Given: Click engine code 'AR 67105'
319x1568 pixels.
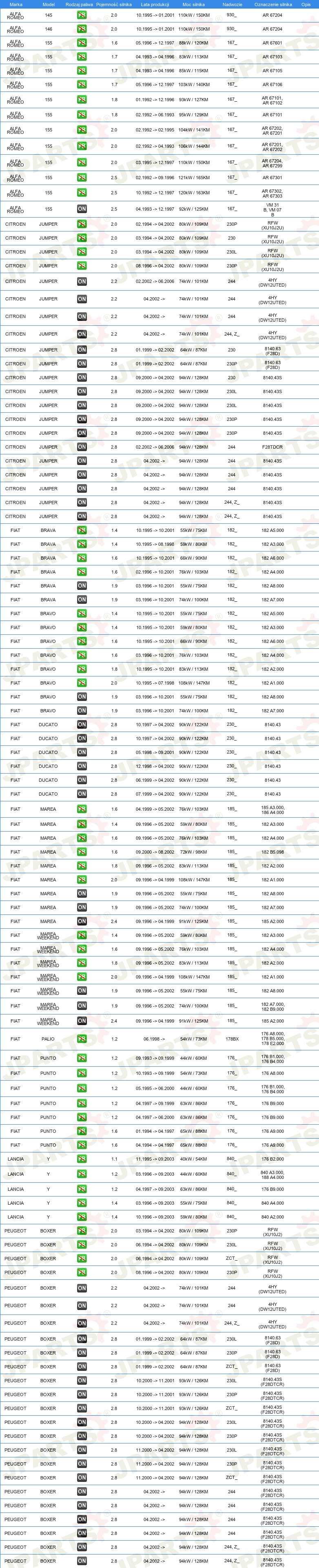Looking at the screenshot, I should [x=272, y=71].
